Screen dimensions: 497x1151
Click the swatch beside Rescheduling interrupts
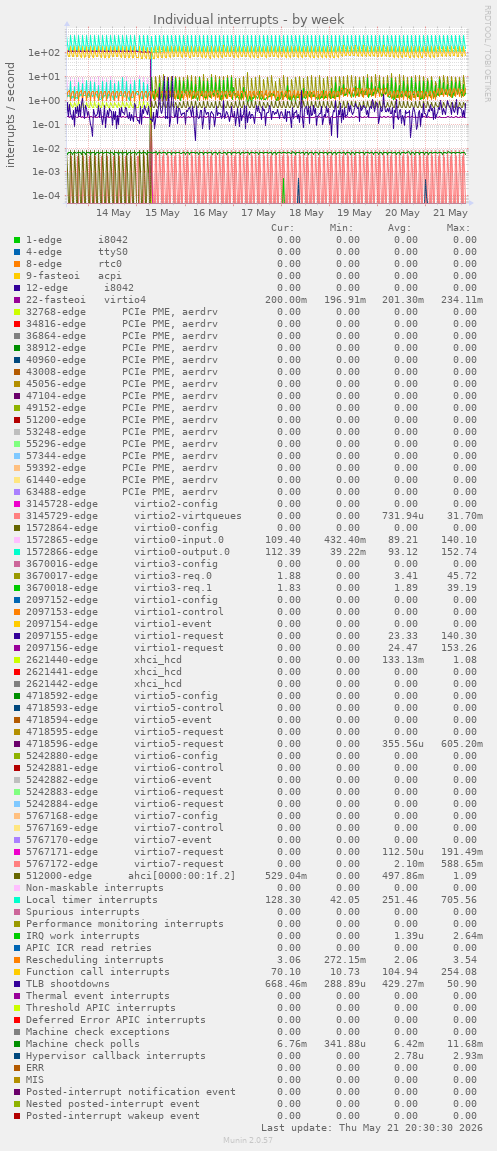click(17, 959)
